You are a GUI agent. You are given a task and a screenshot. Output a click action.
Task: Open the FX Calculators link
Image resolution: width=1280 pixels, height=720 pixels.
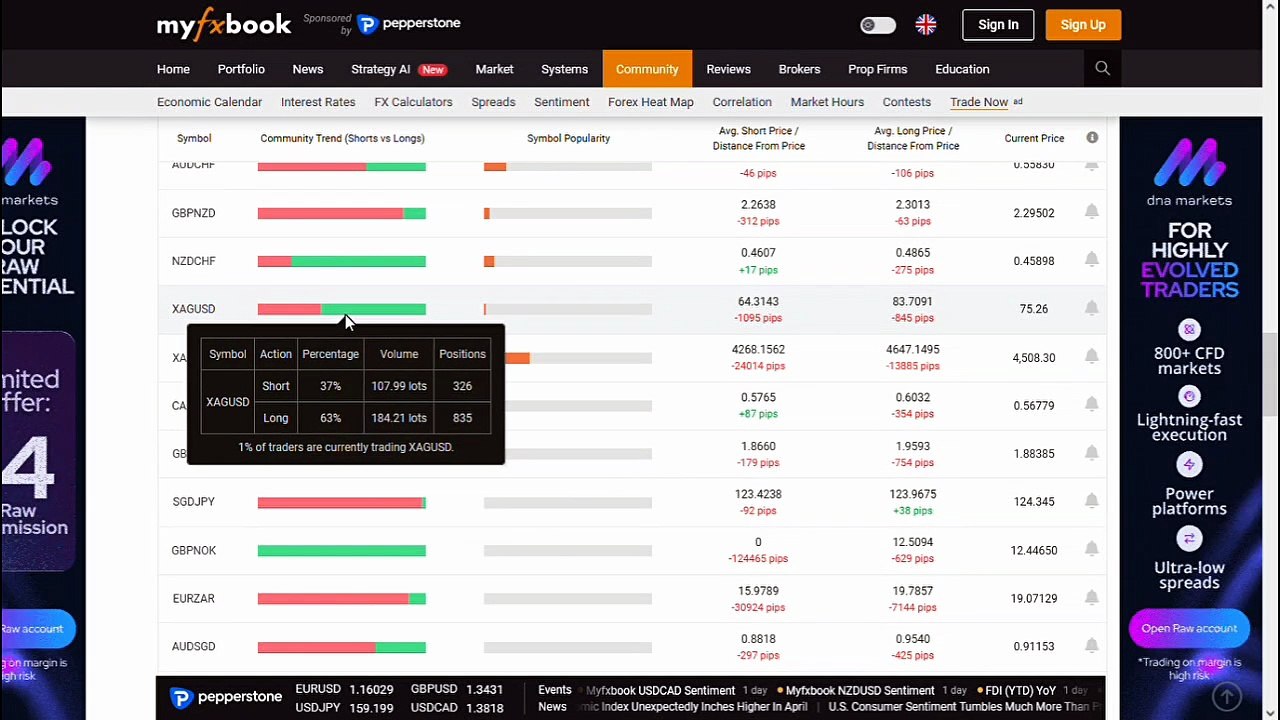coord(413,102)
